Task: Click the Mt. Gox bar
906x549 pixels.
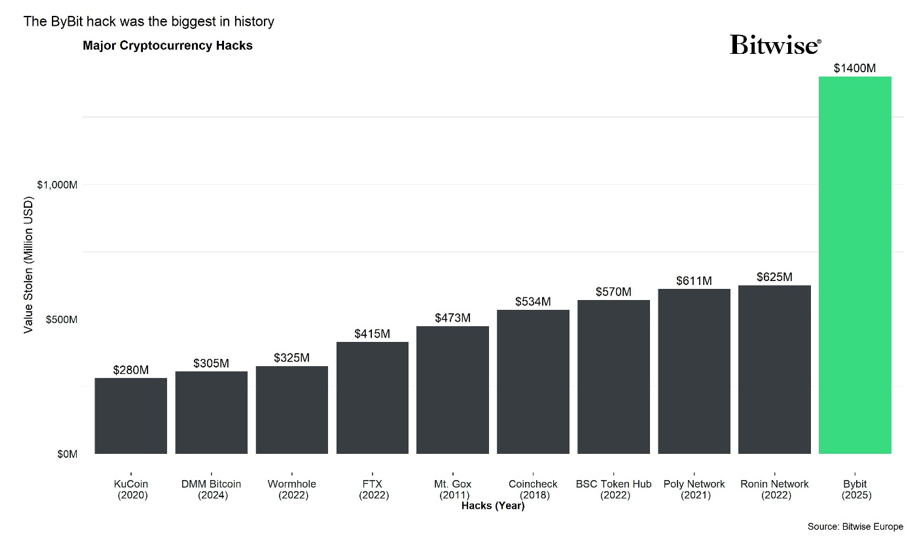Action: 452,389
